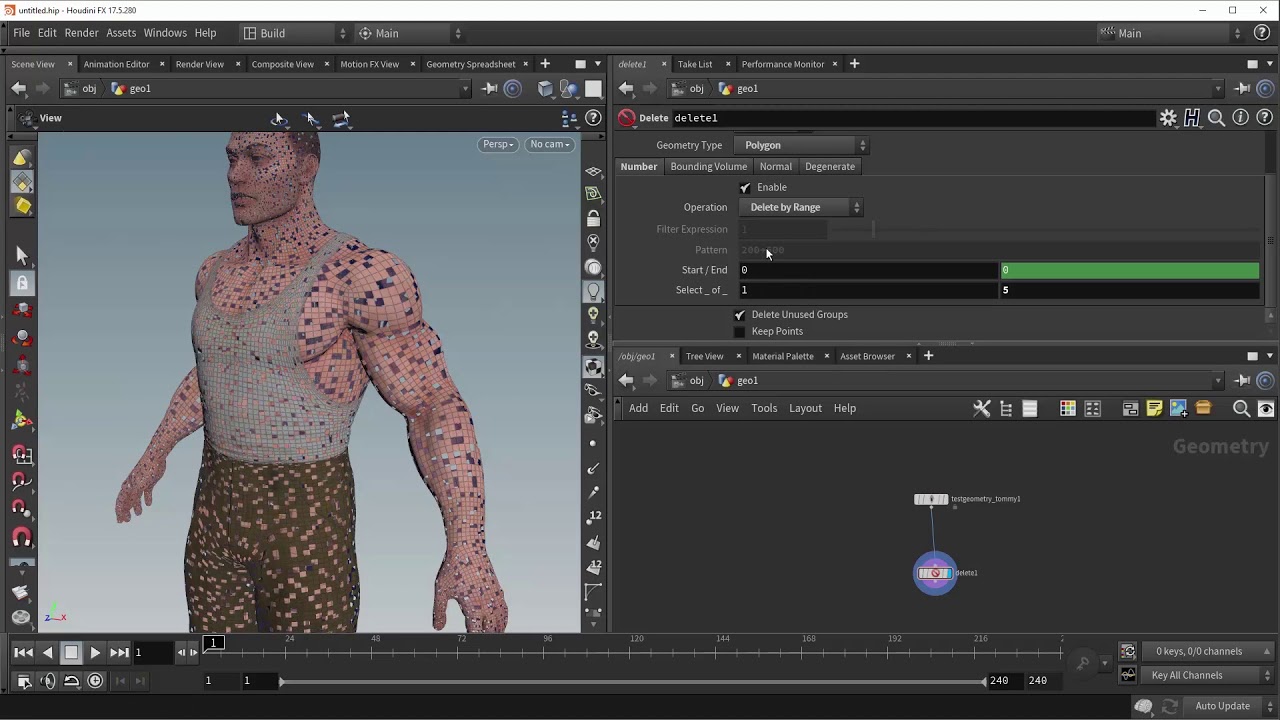Click the magnifier search icon in parameter header
This screenshot has height=720, width=1280.
coord(1216,118)
